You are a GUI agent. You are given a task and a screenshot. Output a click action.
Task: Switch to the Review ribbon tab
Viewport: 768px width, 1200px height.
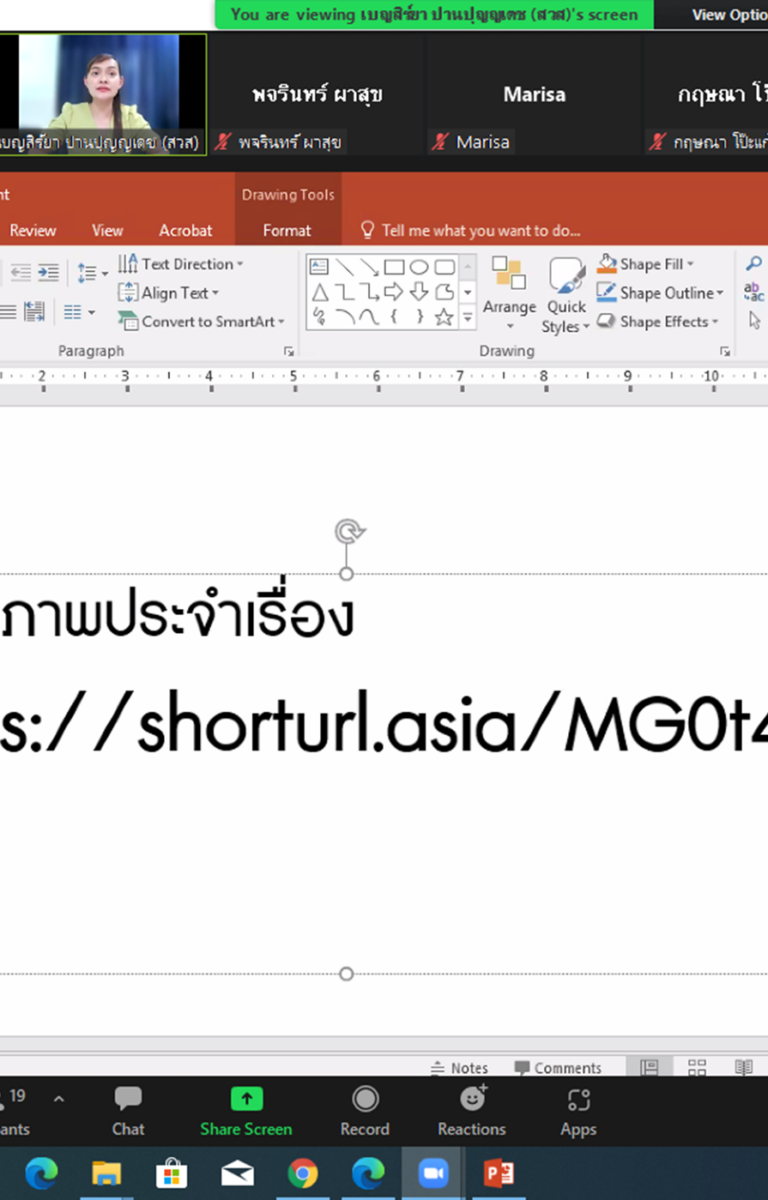tap(33, 230)
